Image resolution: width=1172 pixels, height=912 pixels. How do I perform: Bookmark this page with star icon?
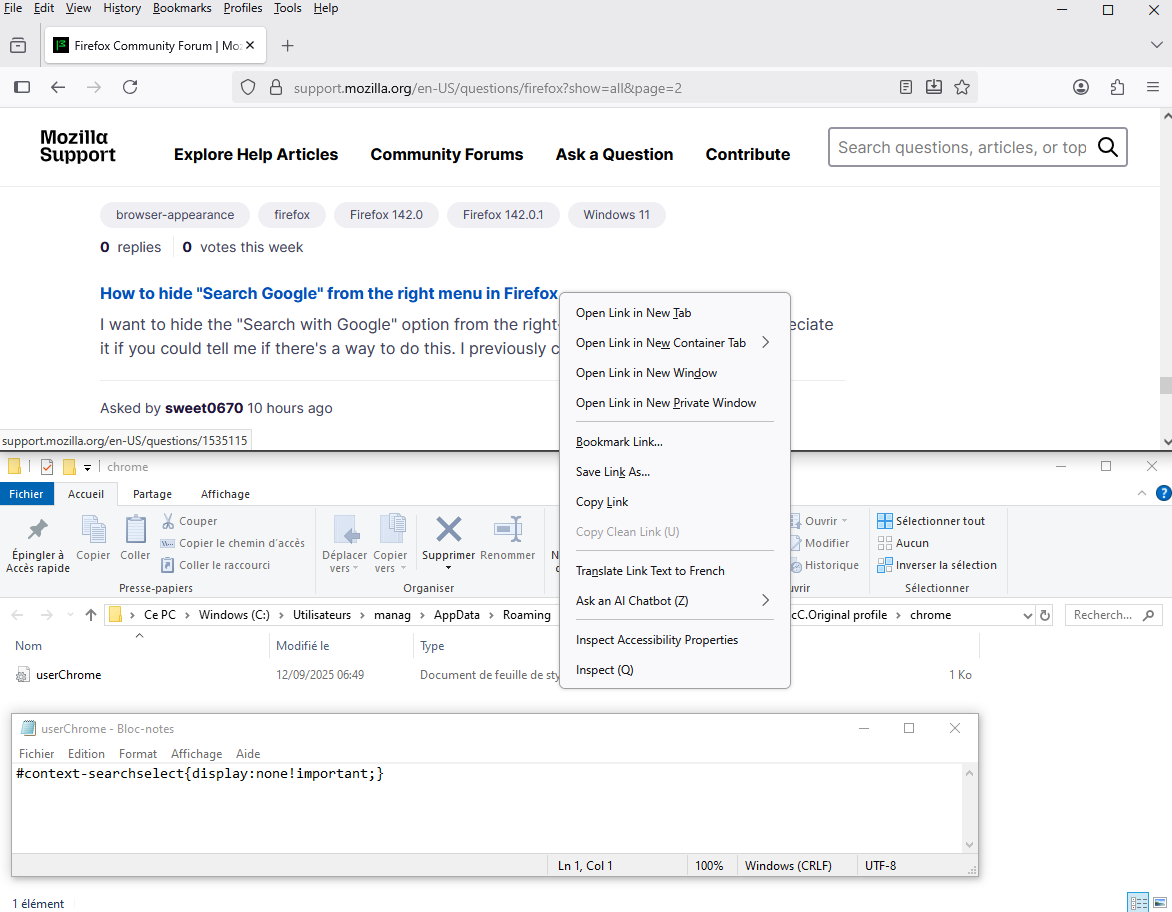coord(962,87)
